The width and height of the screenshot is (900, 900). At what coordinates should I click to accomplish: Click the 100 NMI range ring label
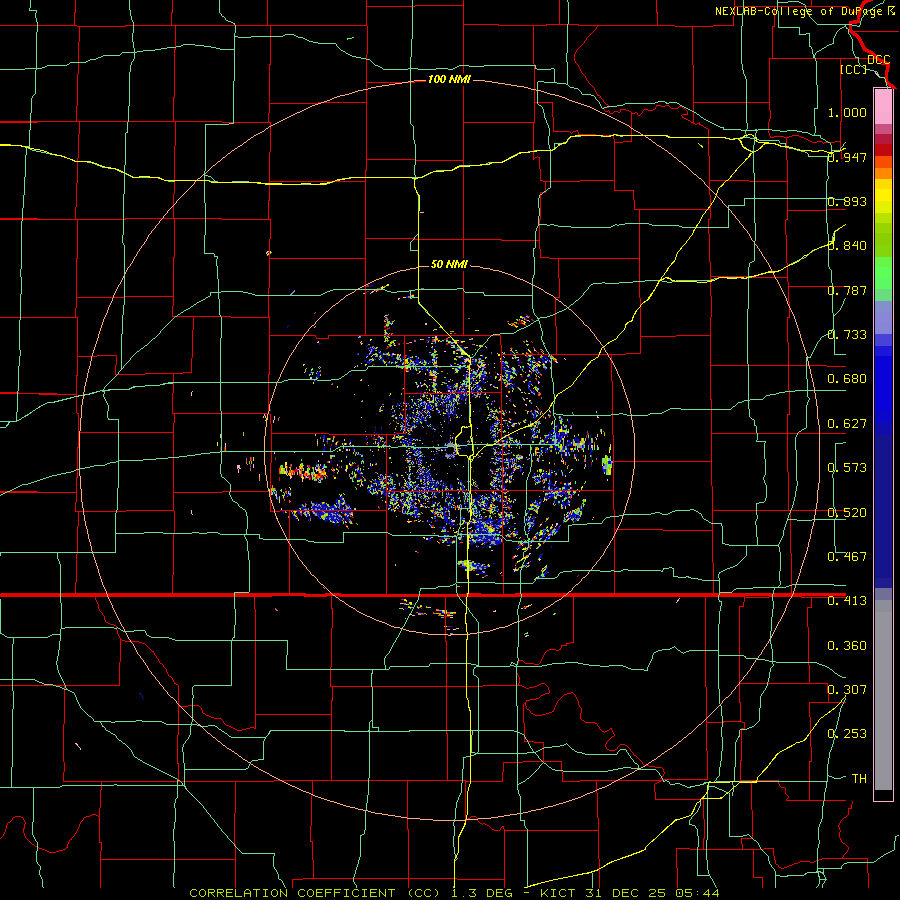pyautogui.click(x=449, y=79)
